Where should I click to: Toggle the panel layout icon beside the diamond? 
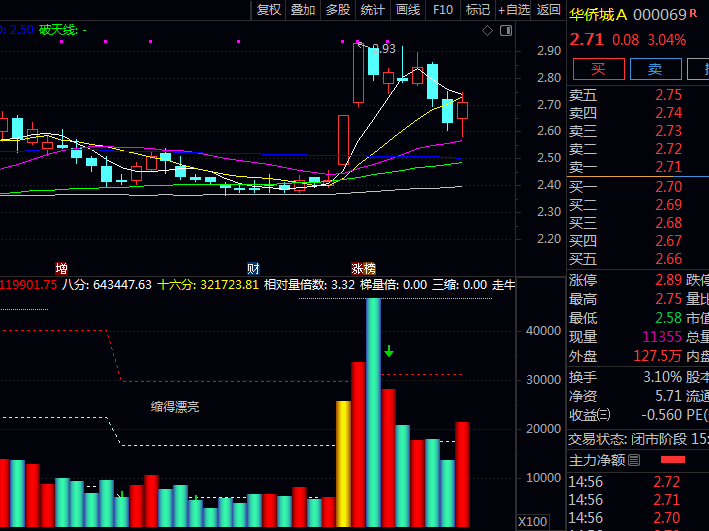pyautogui.click(x=506, y=31)
